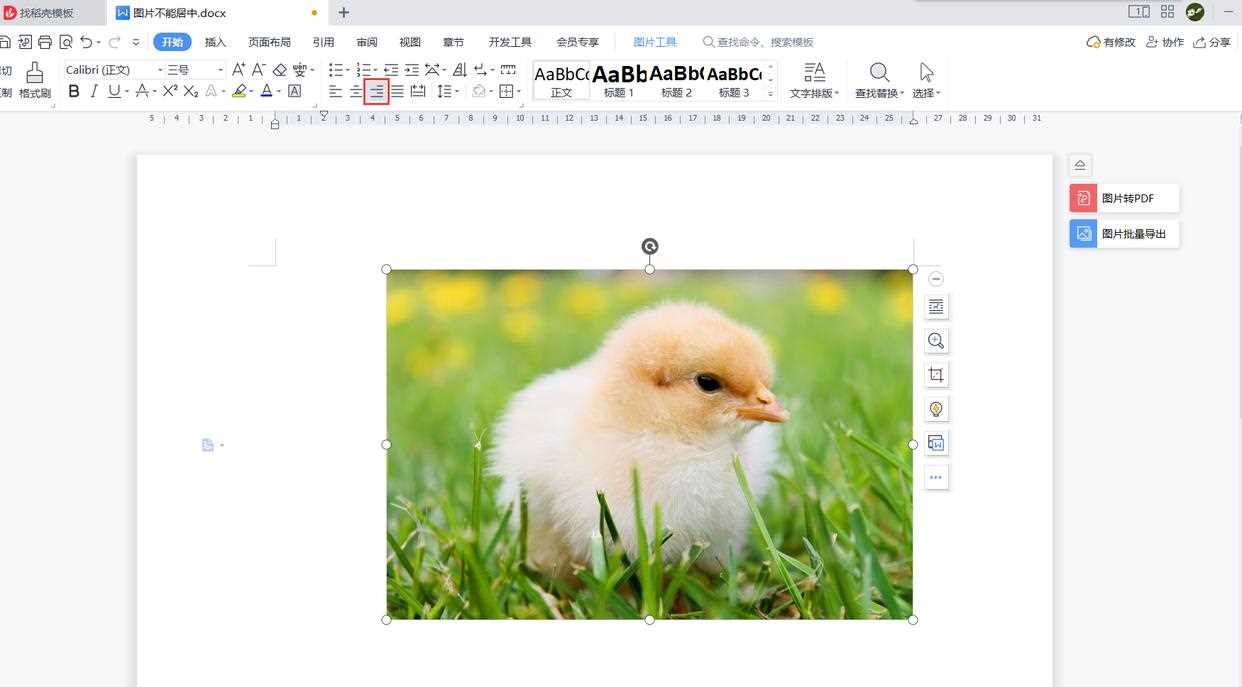
Task: Click the rotation handle above the image
Action: tap(650, 246)
